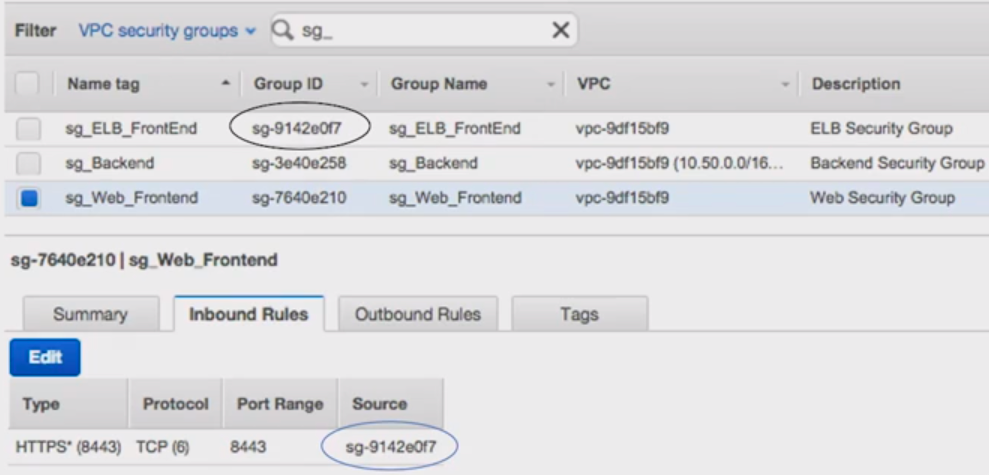Switch to the Summary tab
Screen dimensions: 989x475
pyautogui.click(x=90, y=314)
